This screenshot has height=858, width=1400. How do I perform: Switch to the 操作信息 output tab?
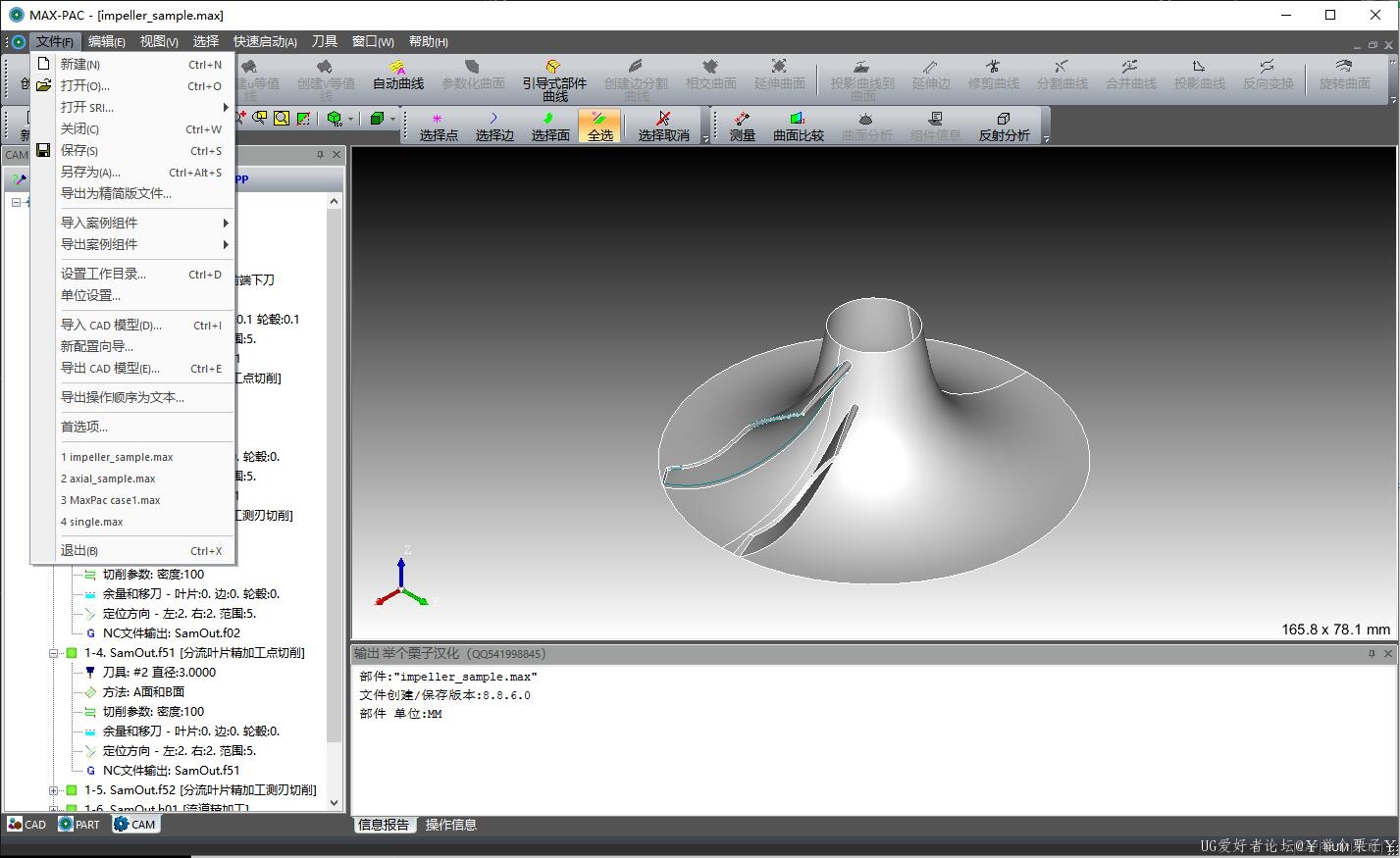[x=450, y=825]
